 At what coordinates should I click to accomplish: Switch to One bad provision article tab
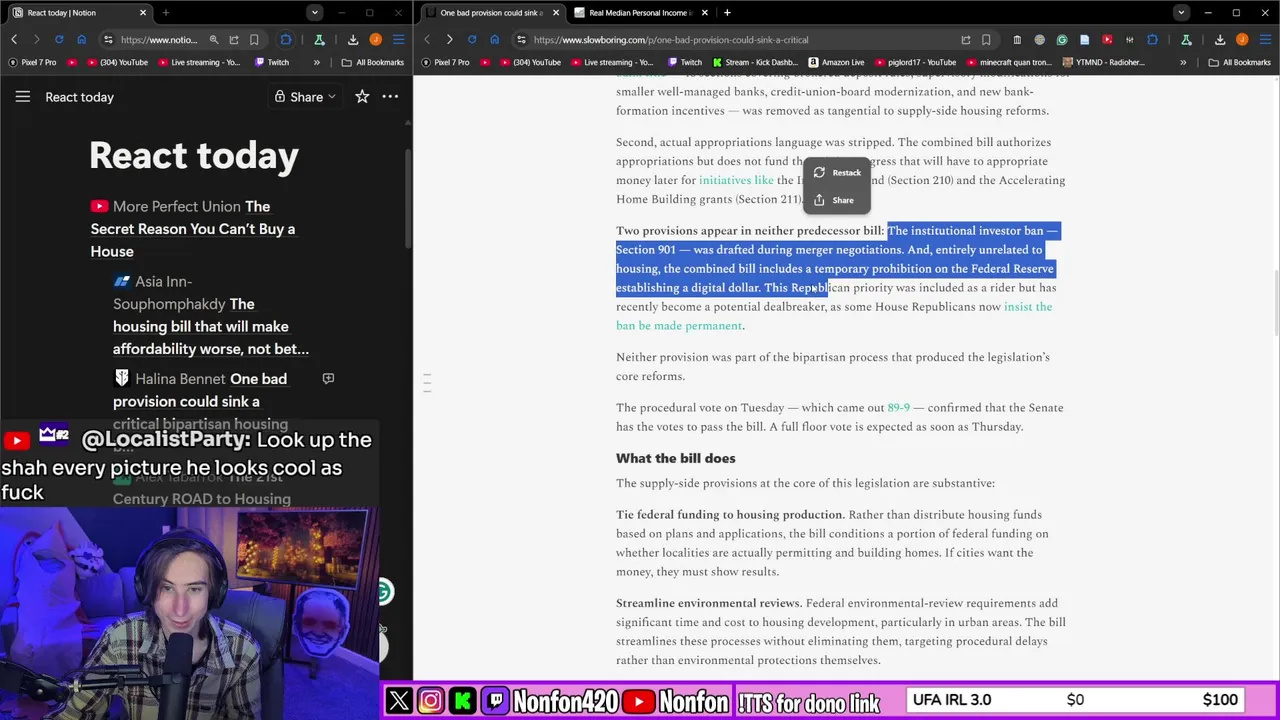pos(491,13)
